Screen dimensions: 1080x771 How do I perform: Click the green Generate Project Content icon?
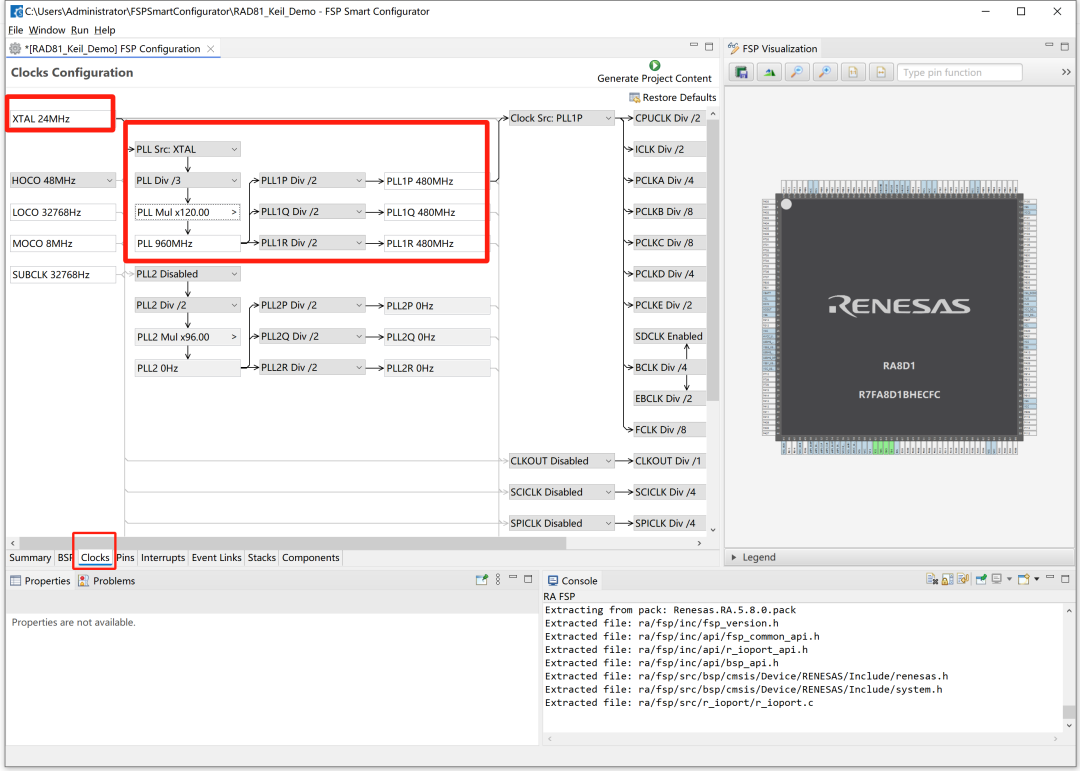point(655,65)
